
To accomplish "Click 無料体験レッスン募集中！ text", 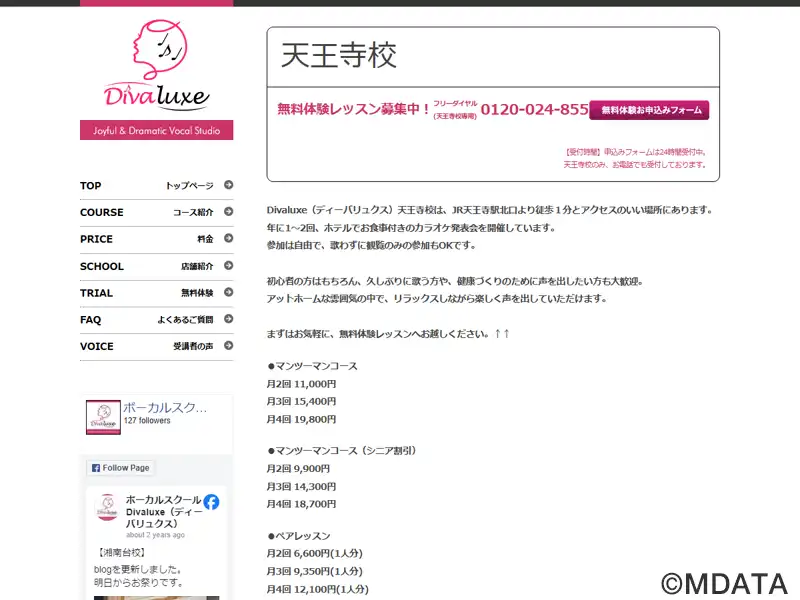I will pos(354,109).
